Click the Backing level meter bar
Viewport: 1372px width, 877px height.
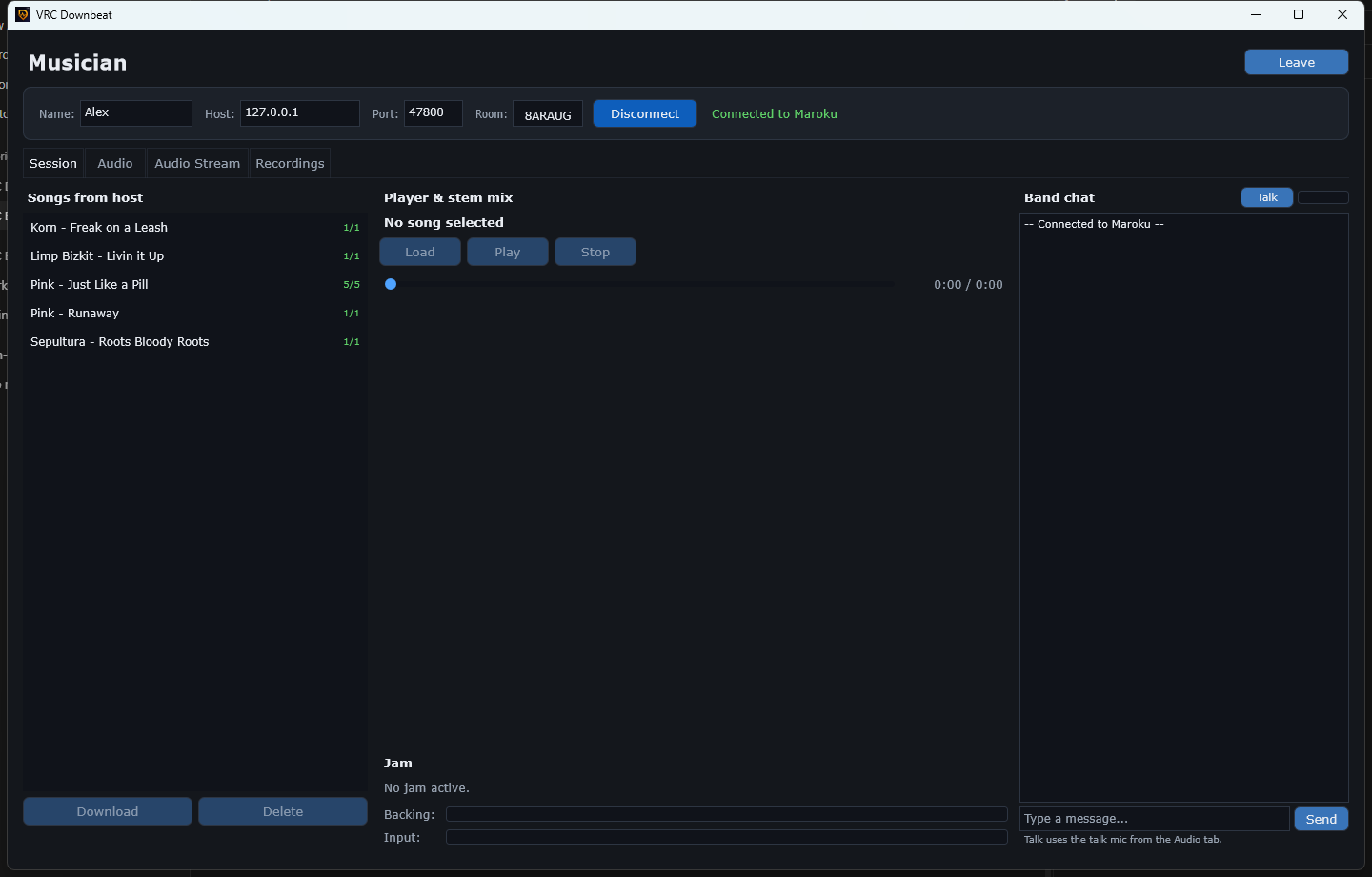(x=727, y=814)
